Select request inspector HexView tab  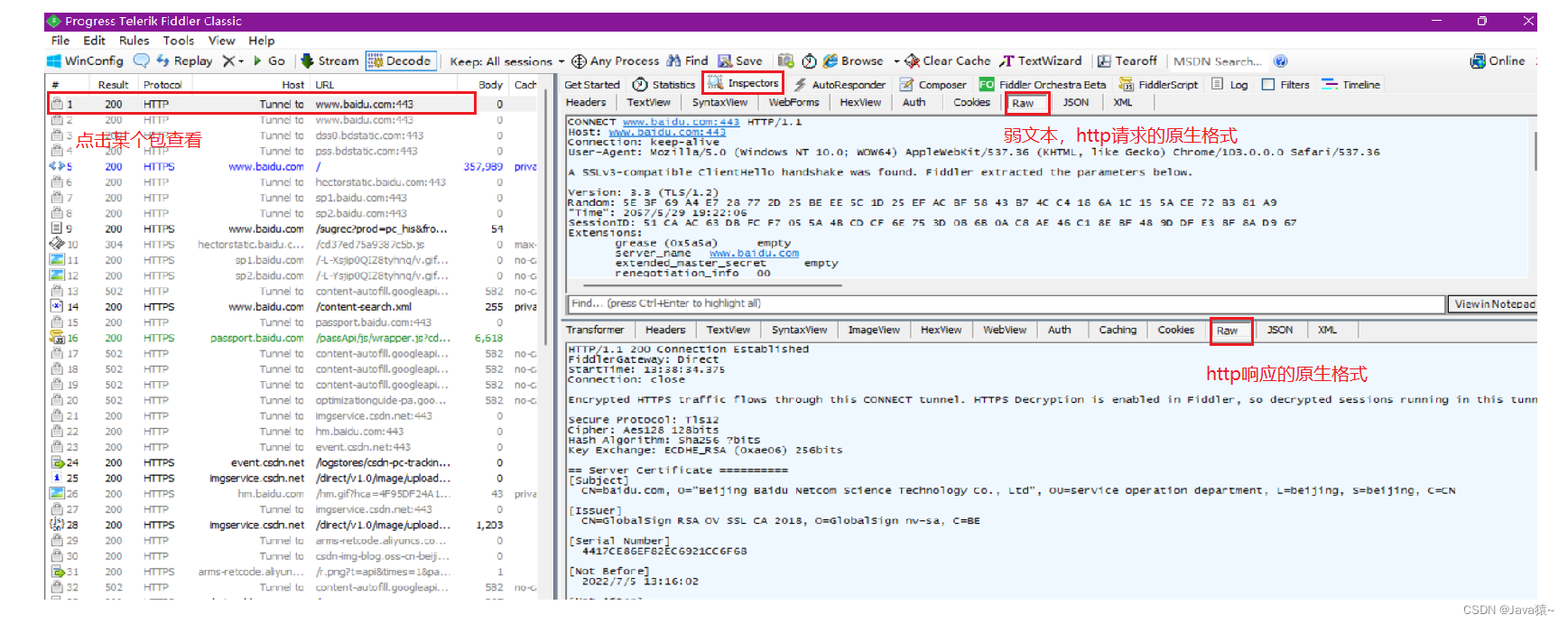tap(860, 102)
